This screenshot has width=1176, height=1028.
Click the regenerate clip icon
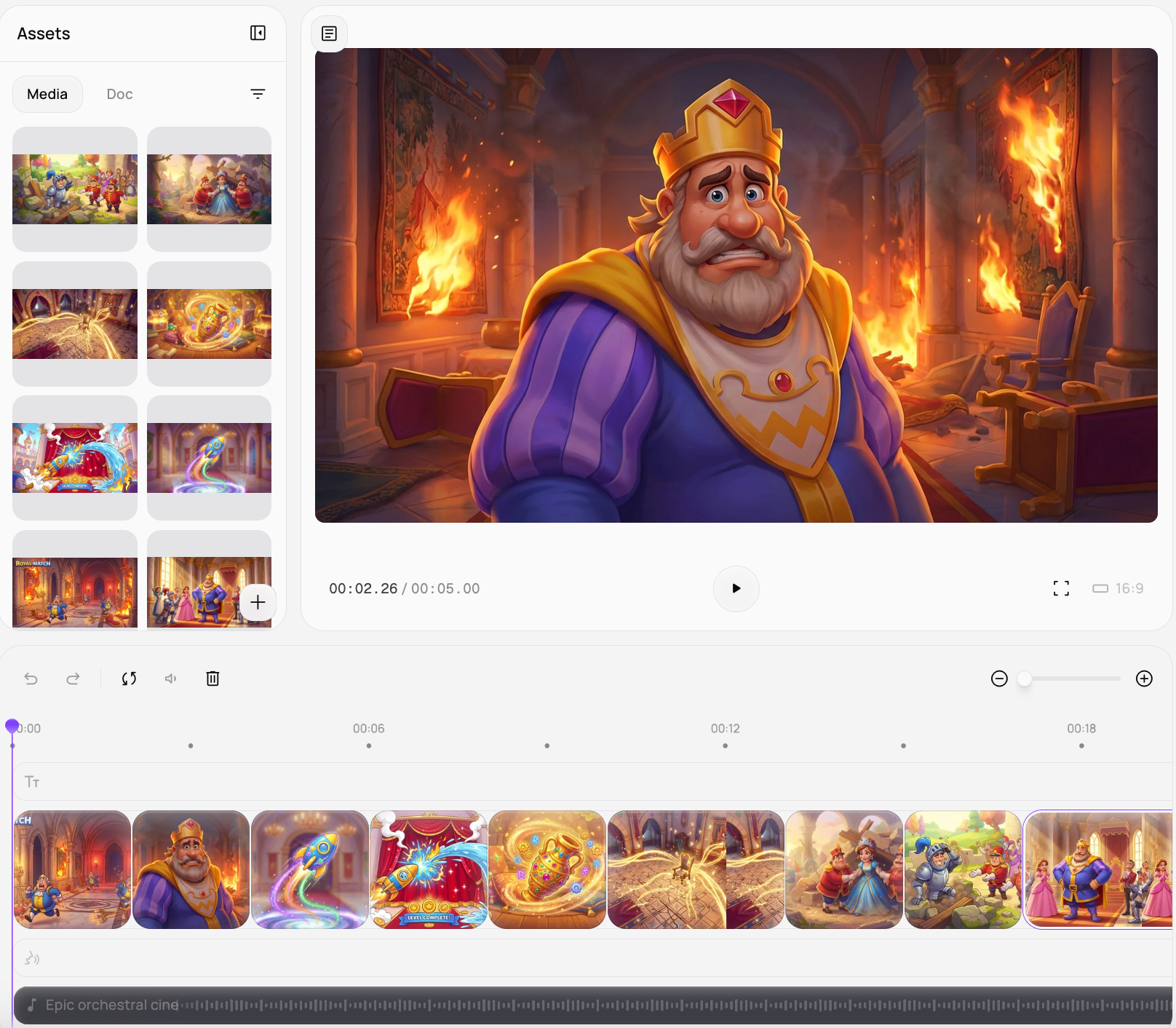coord(129,679)
